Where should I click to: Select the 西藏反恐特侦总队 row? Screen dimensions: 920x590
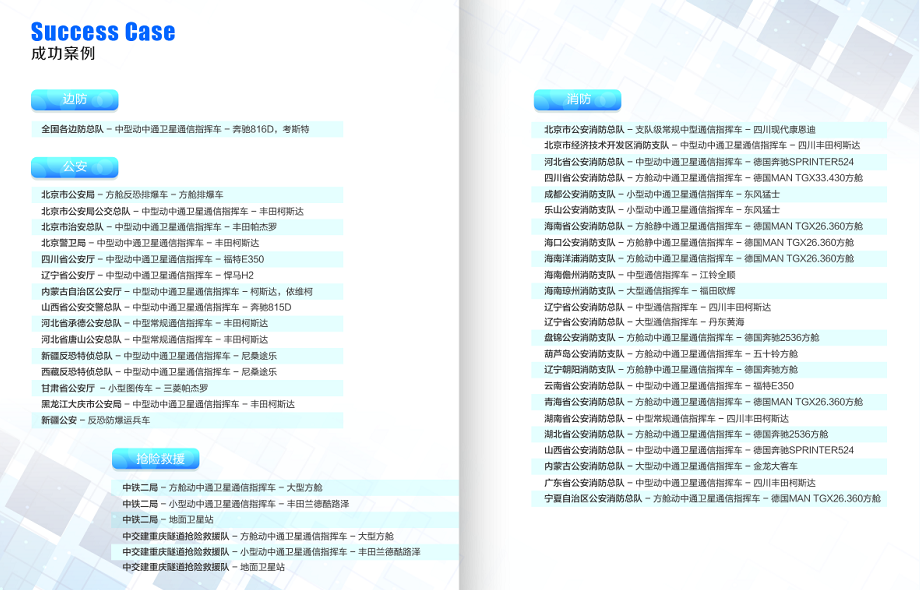point(187,372)
